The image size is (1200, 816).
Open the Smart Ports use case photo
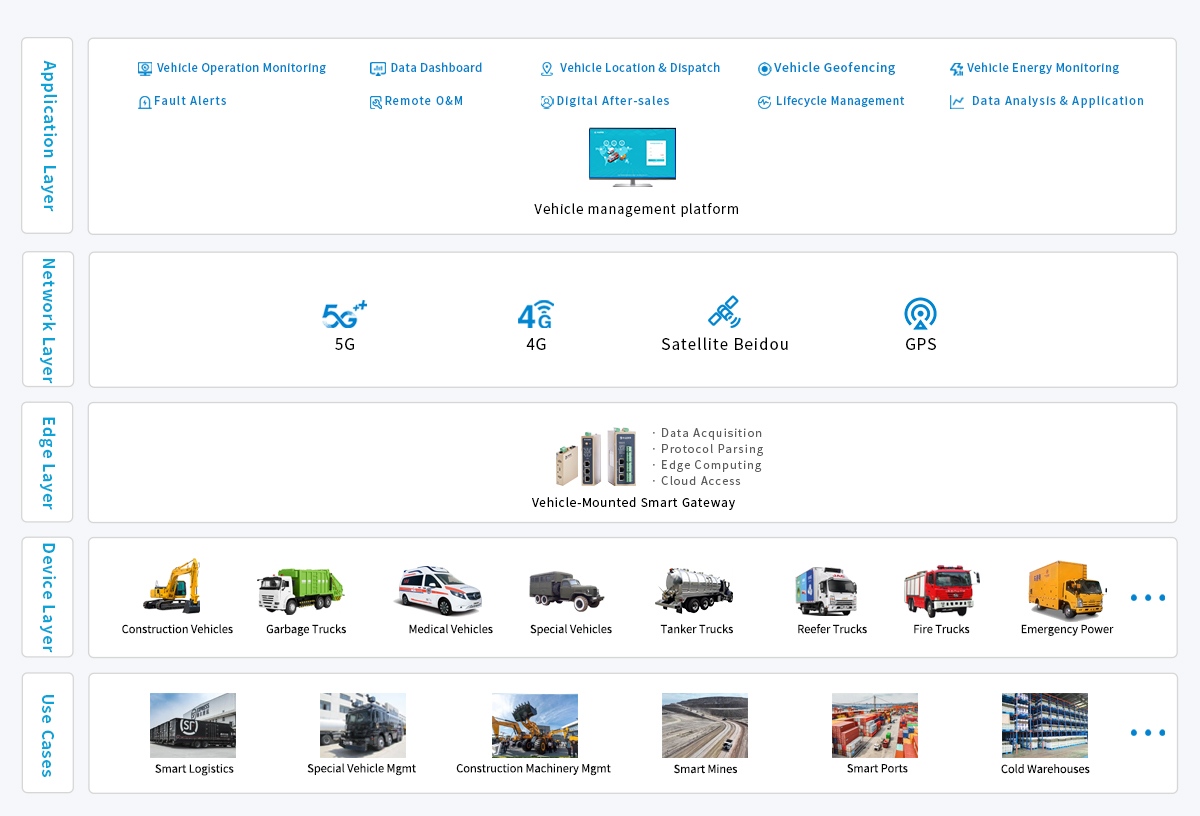click(x=874, y=725)
